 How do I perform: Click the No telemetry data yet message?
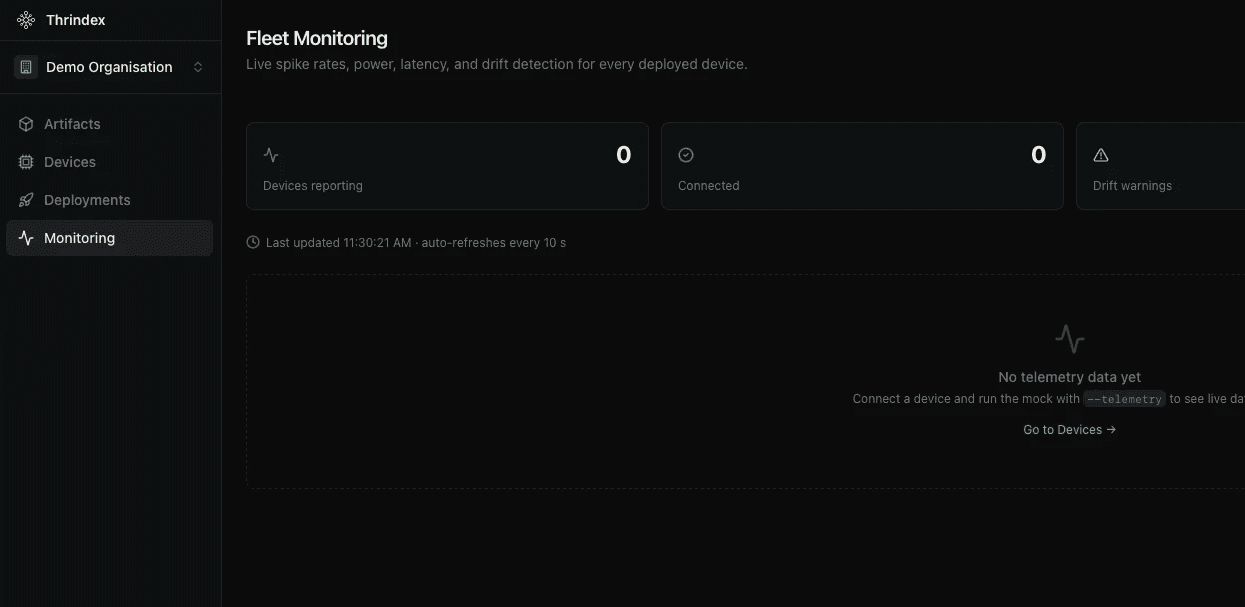(1070, 377)
